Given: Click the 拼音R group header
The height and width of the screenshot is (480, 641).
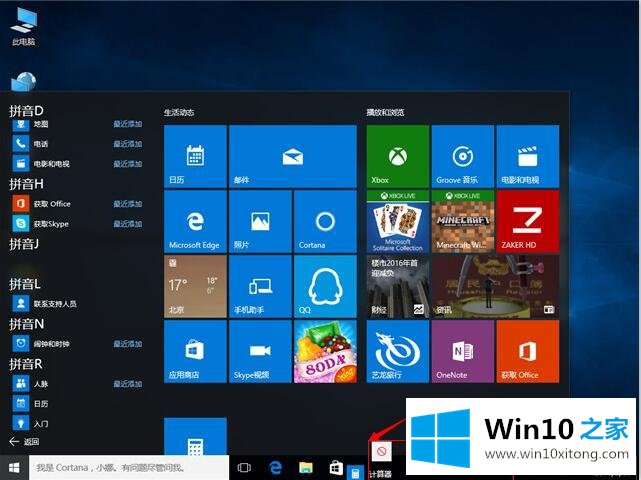Looking at the screenshot, I should 26,364.
